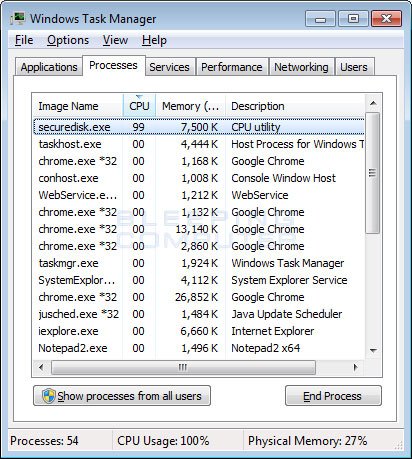Click the vertical scrollbar up arrow
Viewport: 412px width, 459px height.
[x=373, y=103]
